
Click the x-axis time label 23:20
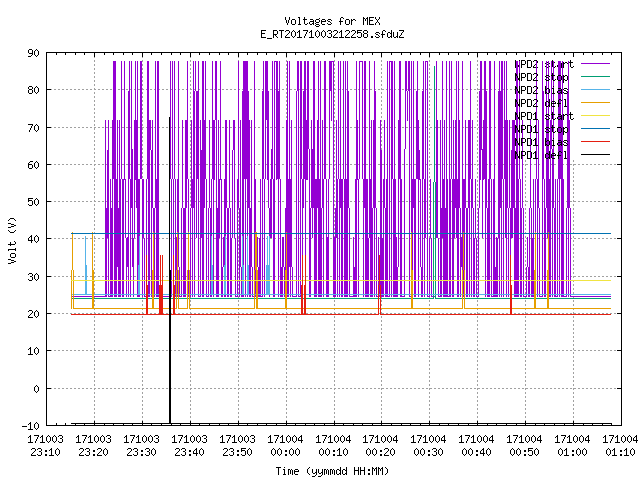pos(93,452)
